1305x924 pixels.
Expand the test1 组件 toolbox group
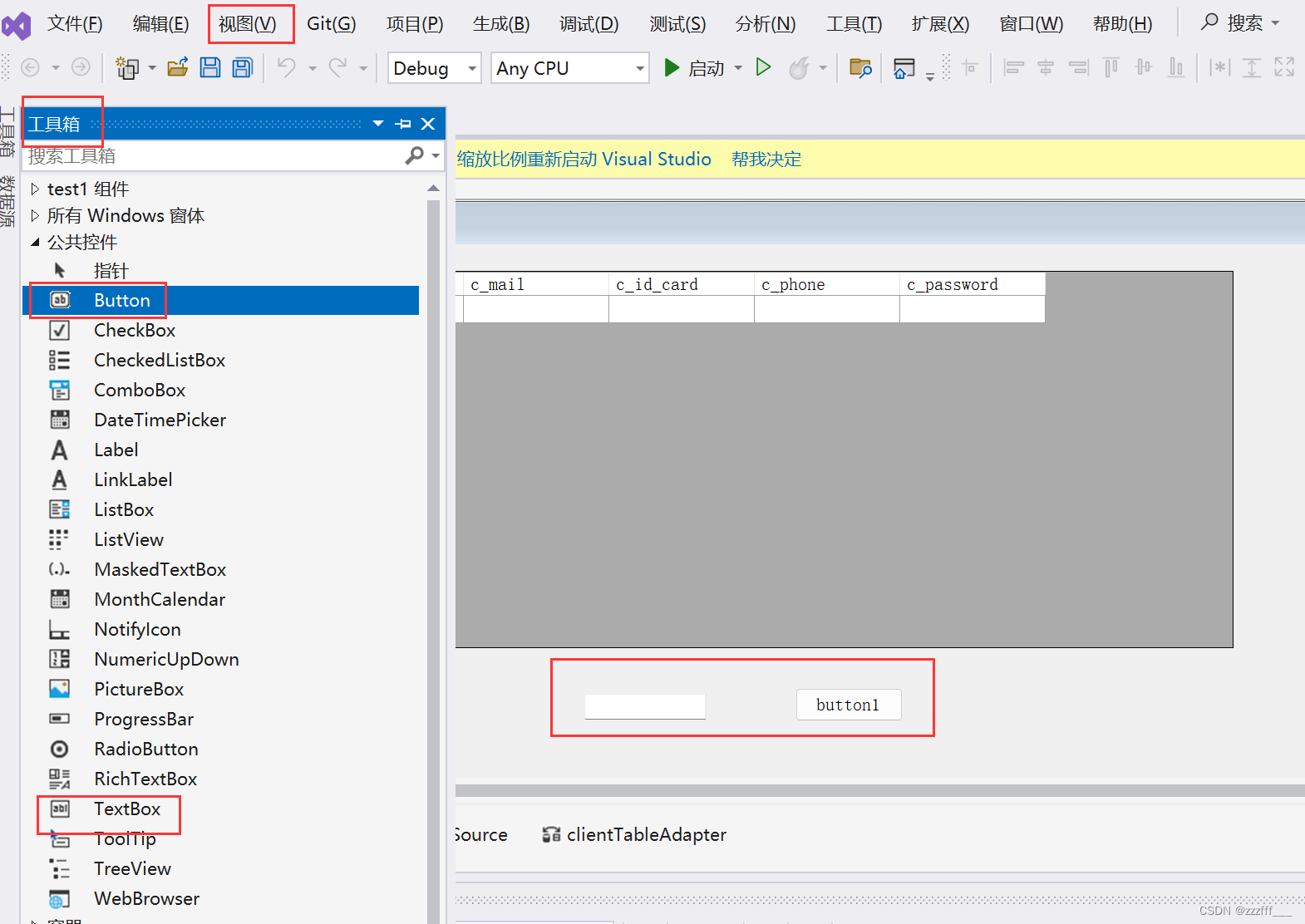click(x=35, y=189)
